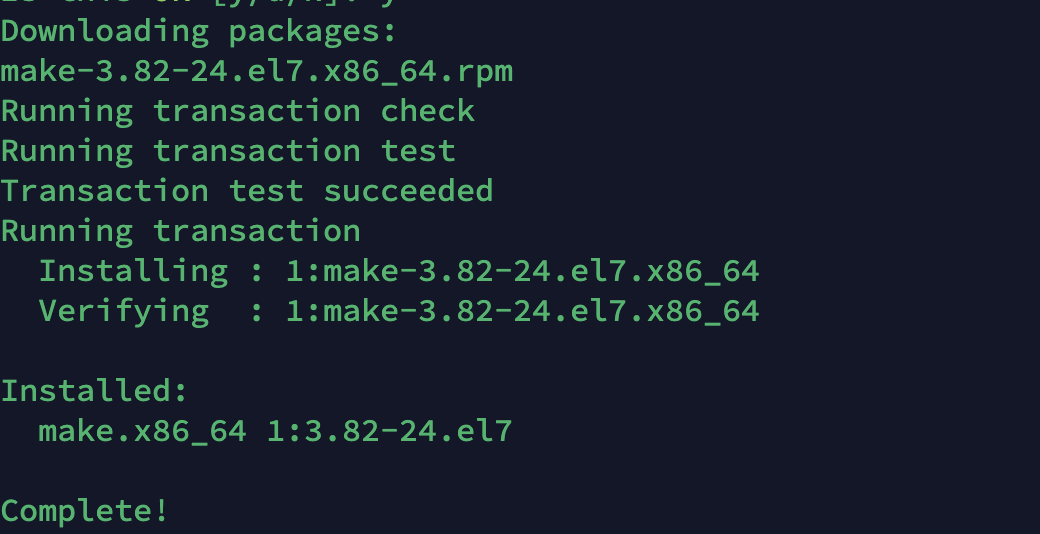Click the "Complete!" message
Viewport: 1040px width, 534px height.
click(85, 511)
